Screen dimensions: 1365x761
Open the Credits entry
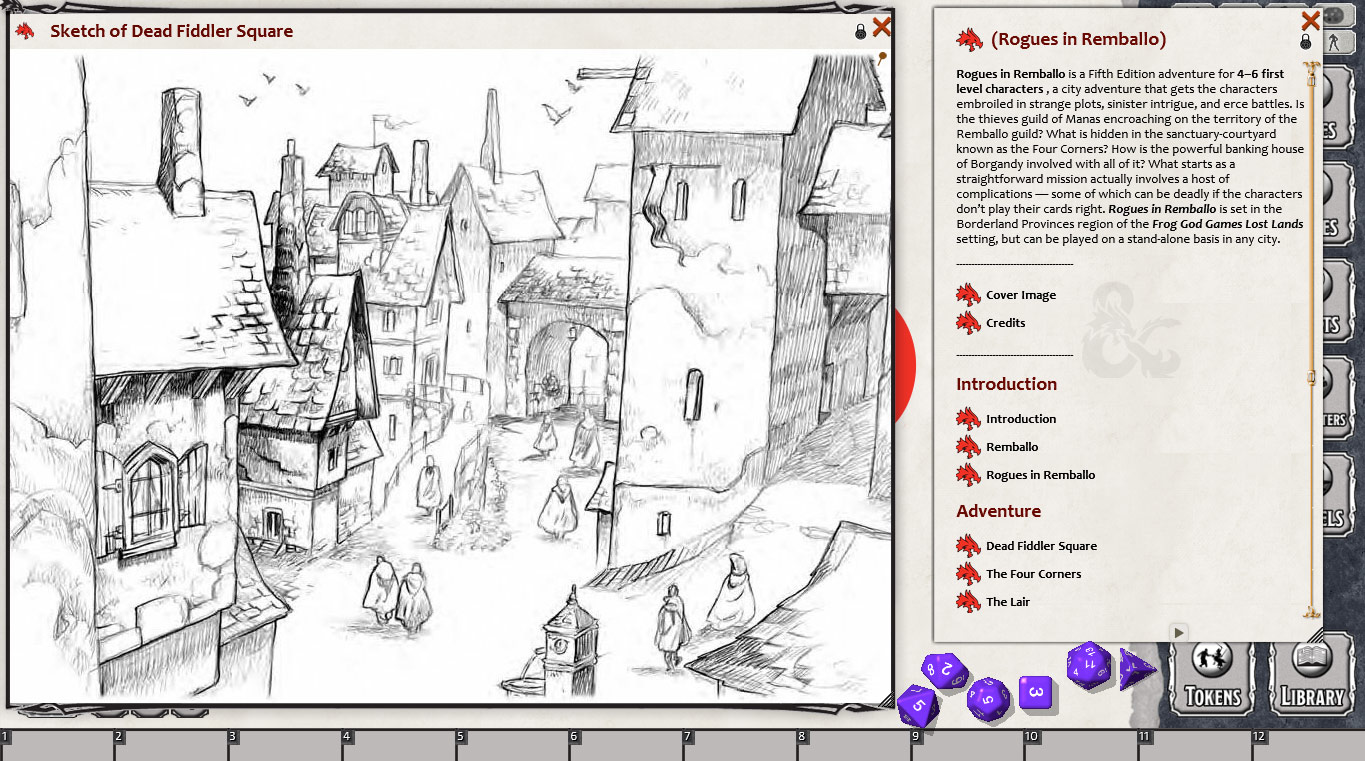click(1005, 323)
